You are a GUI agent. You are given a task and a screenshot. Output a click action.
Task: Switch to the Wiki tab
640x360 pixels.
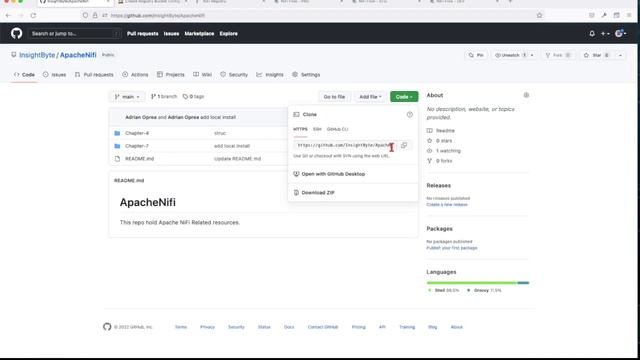pos(202,75)
